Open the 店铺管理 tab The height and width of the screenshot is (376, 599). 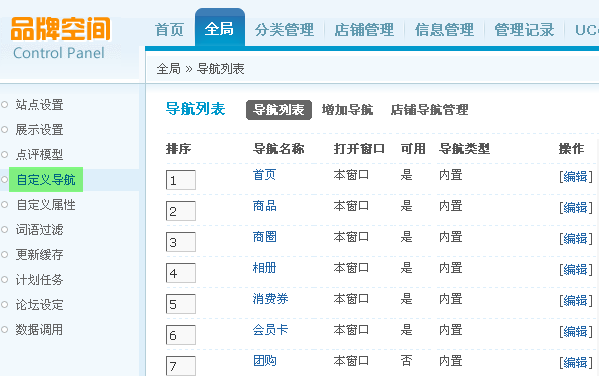coord(364,30)
